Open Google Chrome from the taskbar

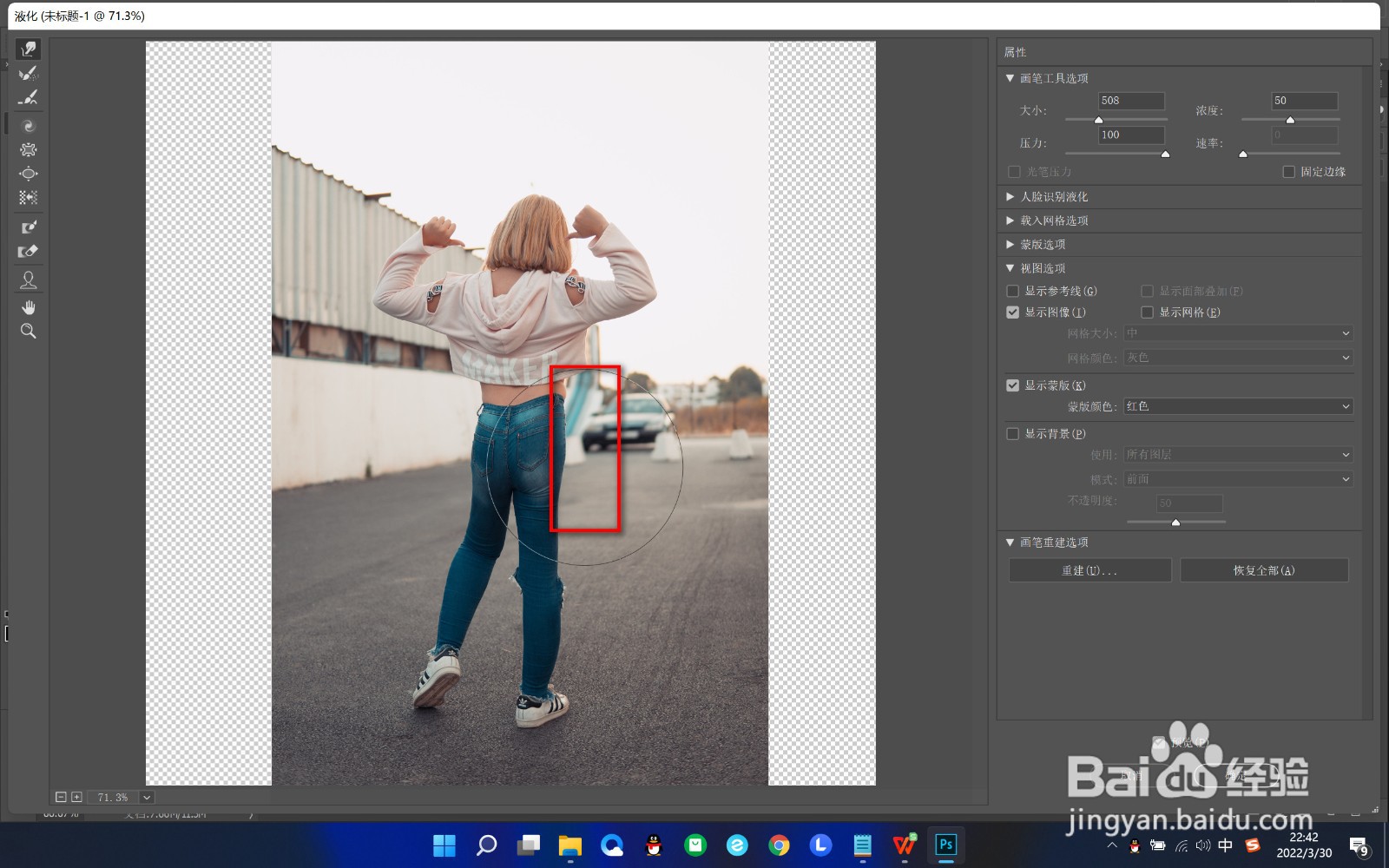779,845
